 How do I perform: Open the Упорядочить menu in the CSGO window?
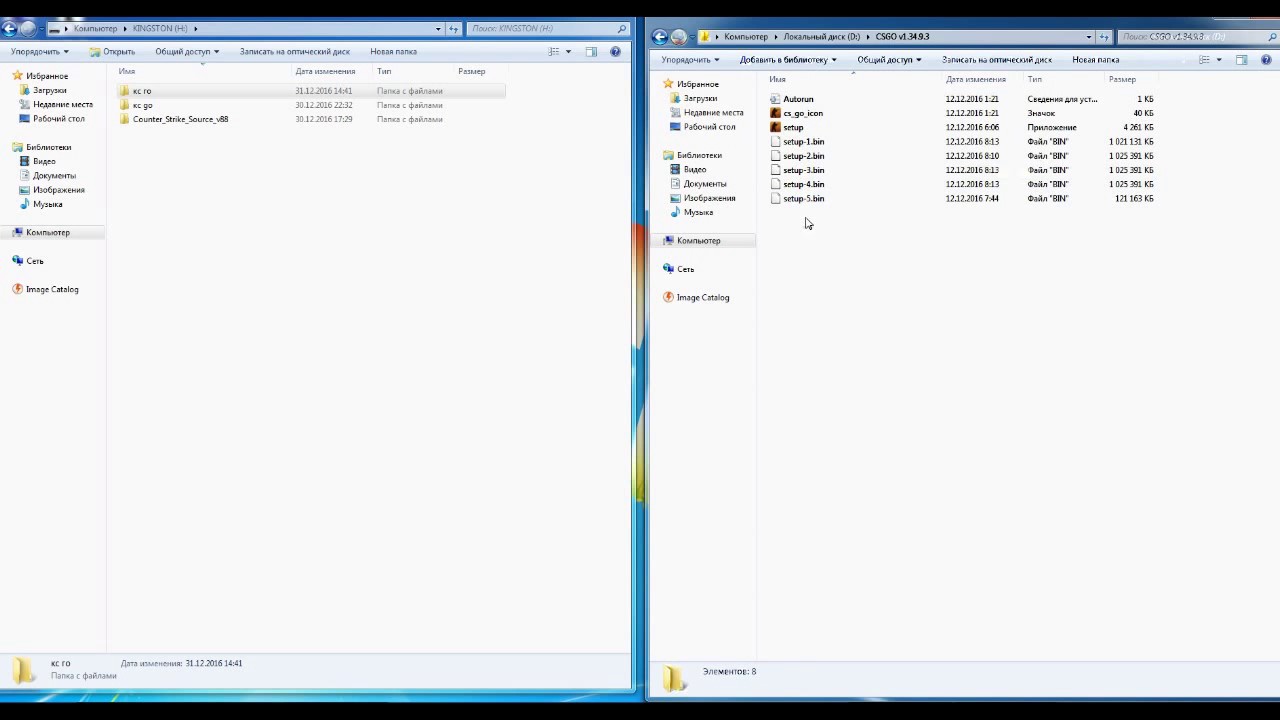tap(690, 60)
